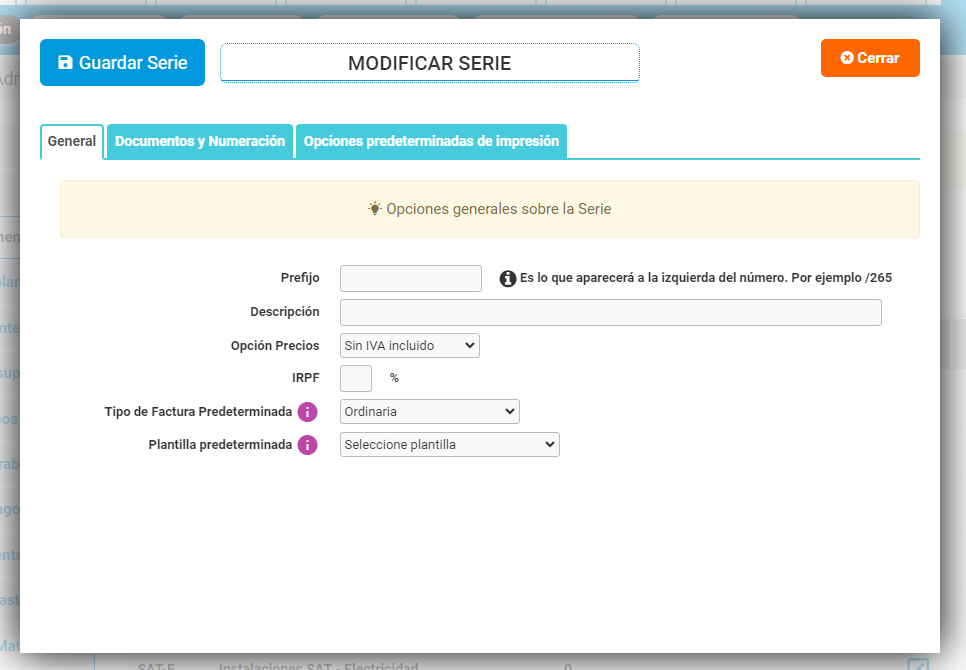Click the save disk icon on Guardar Serie
Screen dimensions: 966x670
[66, 62]
